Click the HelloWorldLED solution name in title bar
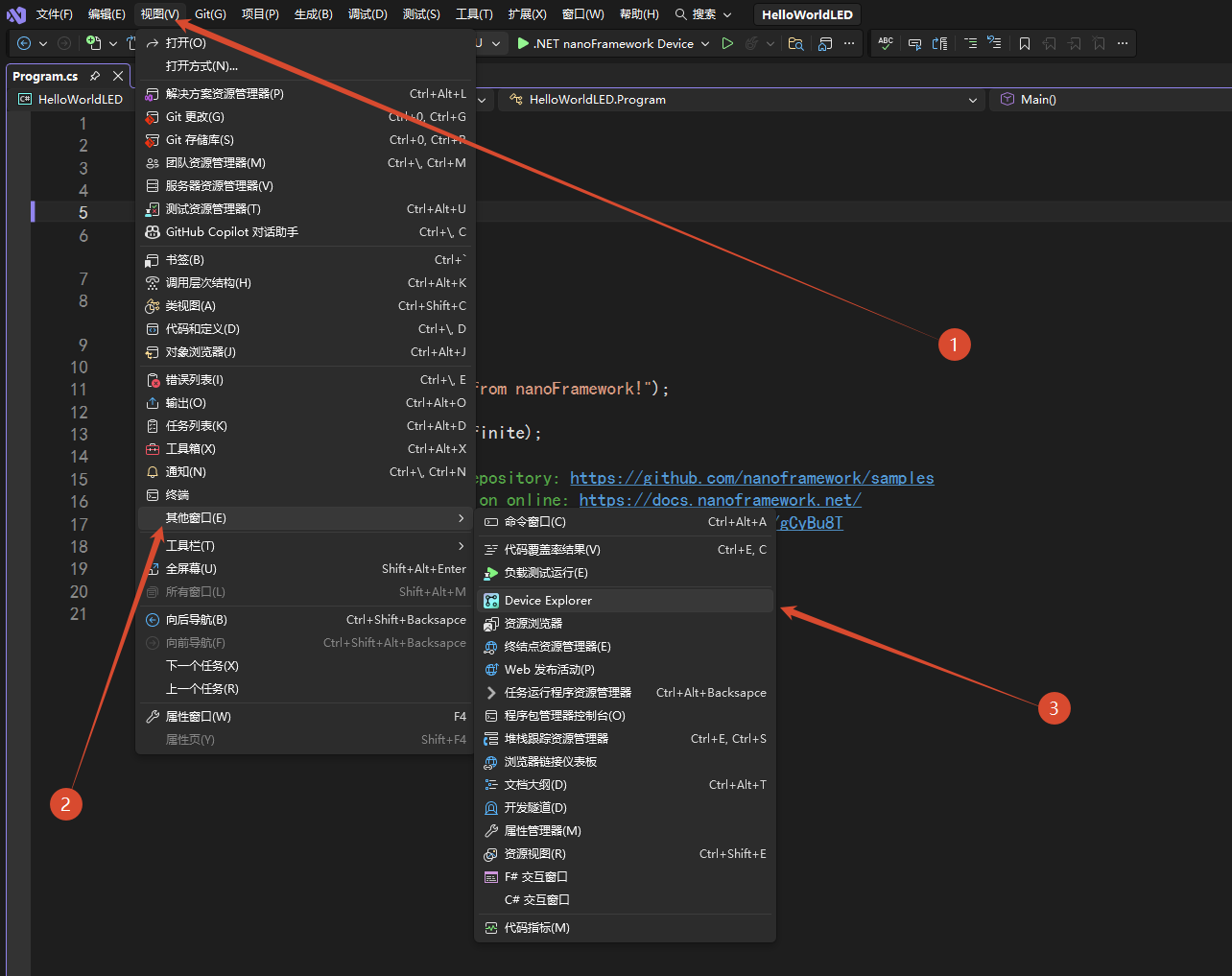 (807, 14)
